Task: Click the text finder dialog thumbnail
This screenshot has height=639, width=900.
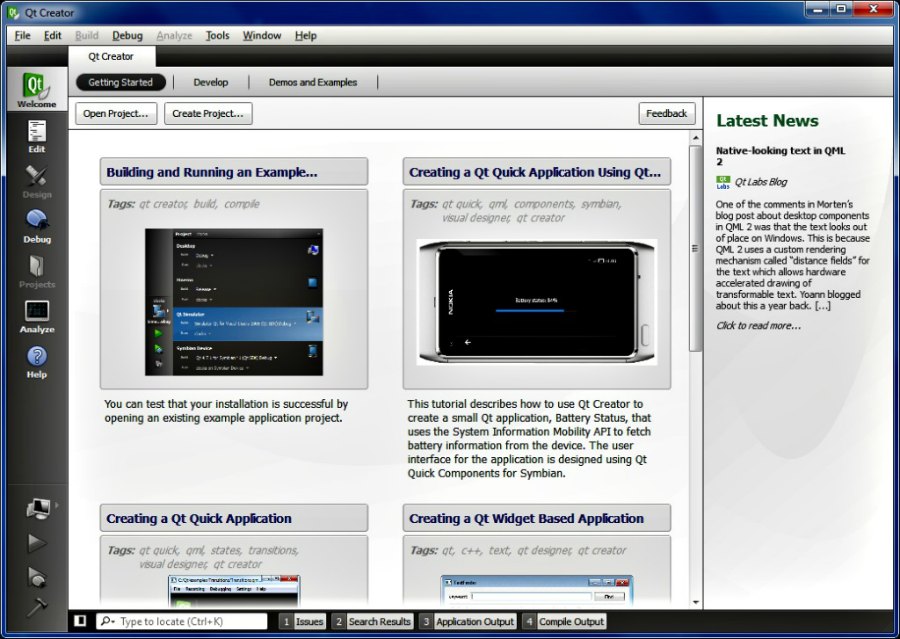Action: 537,591
